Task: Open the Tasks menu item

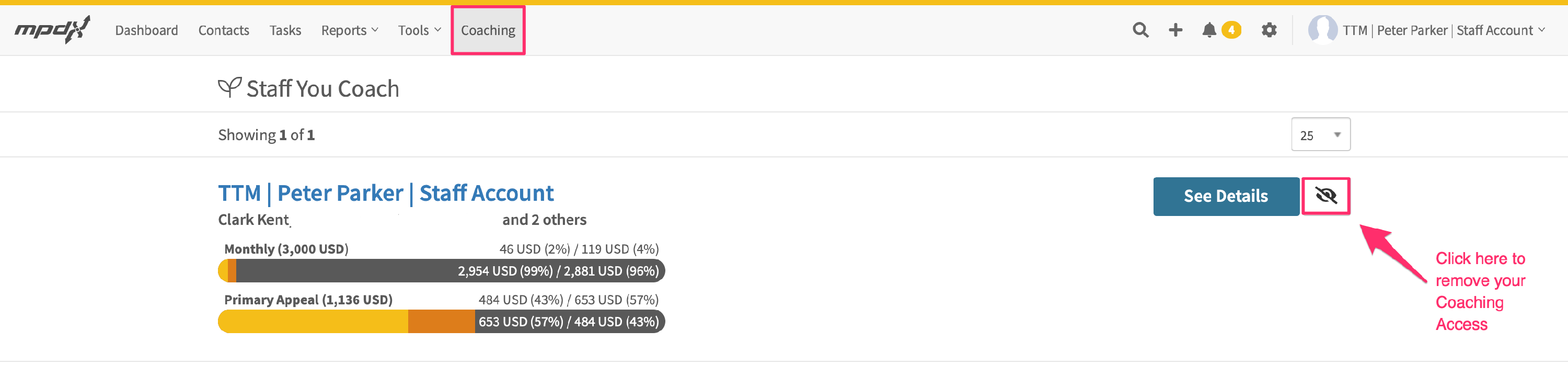Action: [285, 30]
